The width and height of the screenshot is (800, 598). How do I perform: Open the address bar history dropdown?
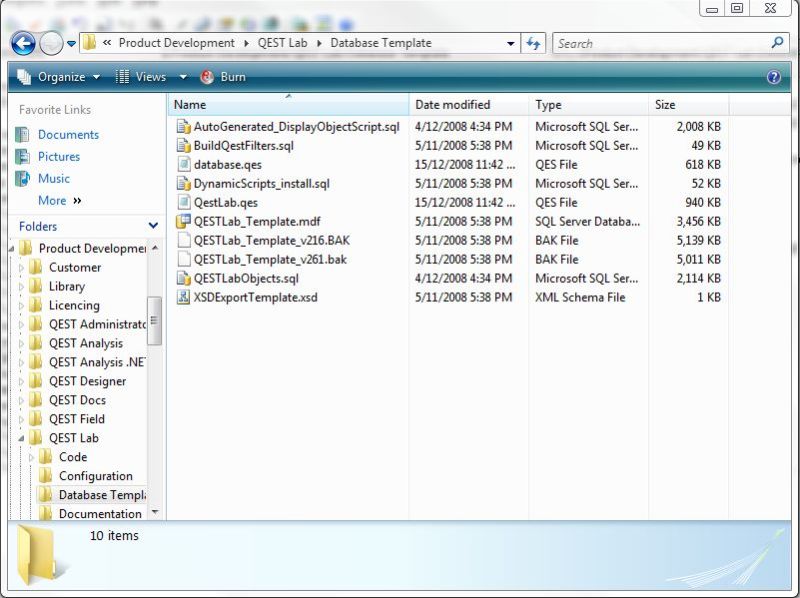pos(511,43)
